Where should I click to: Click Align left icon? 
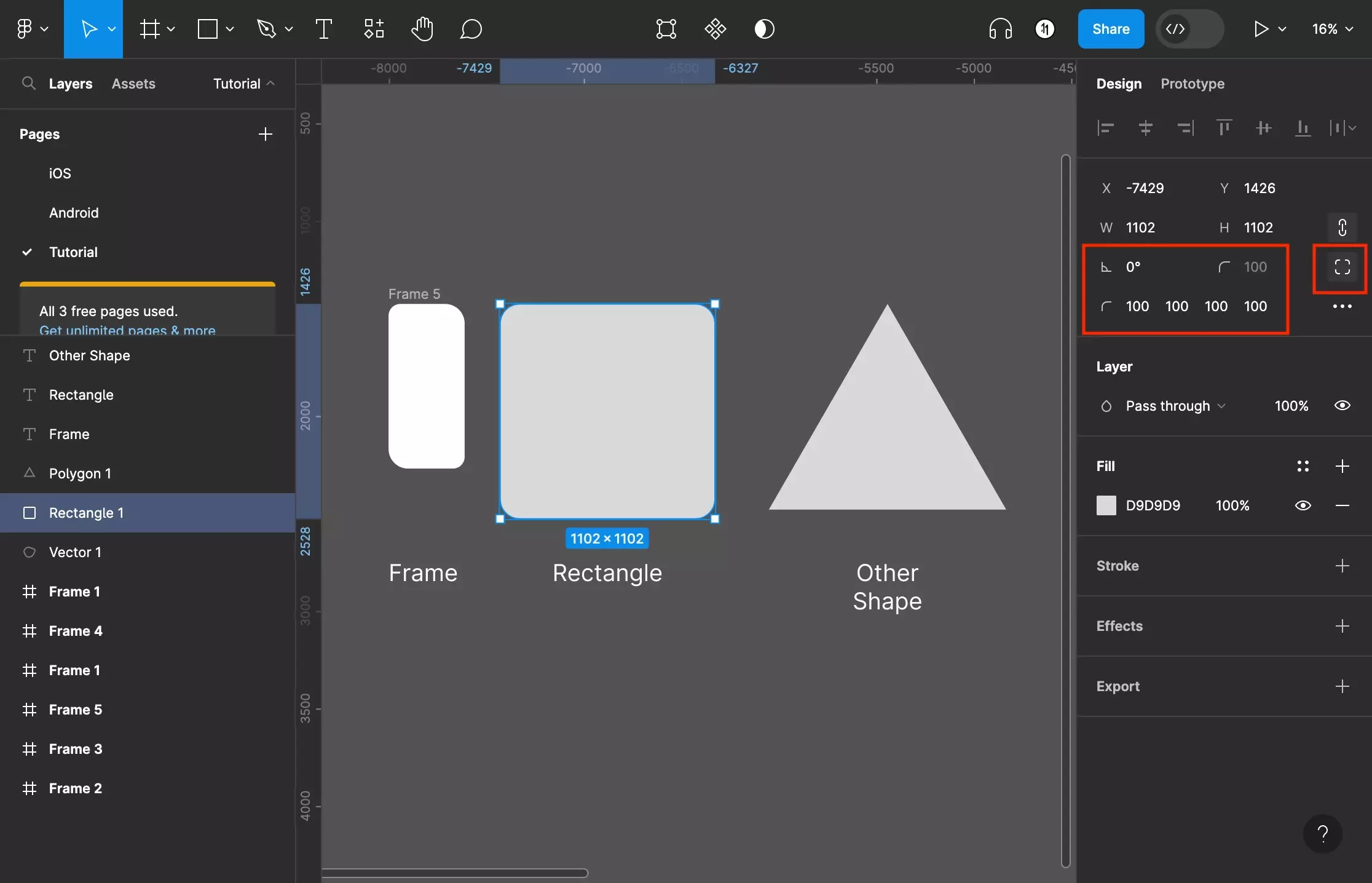pyautogui.click(x=1106, y=128)
